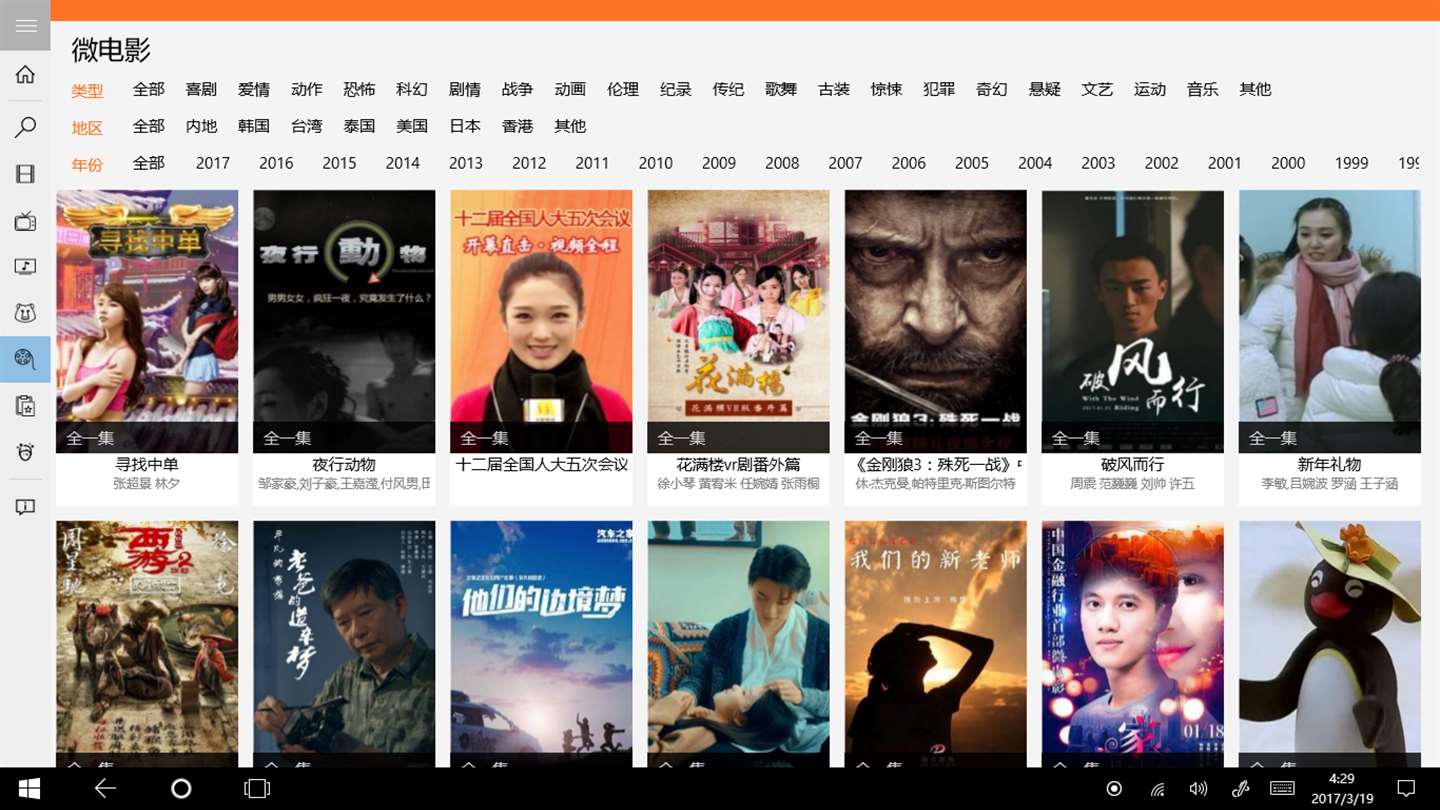Open the Windows Start menu
The image size is (1440, 810).
(x=29, y=789)
